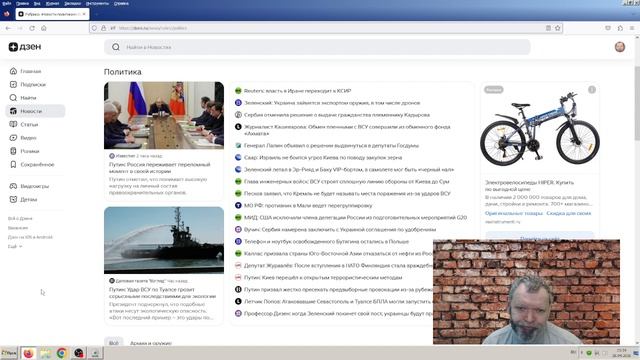Viewport: 640px width, 360px height.
Task: Toggle reader view icon in address bar
Action: (548, 28)
